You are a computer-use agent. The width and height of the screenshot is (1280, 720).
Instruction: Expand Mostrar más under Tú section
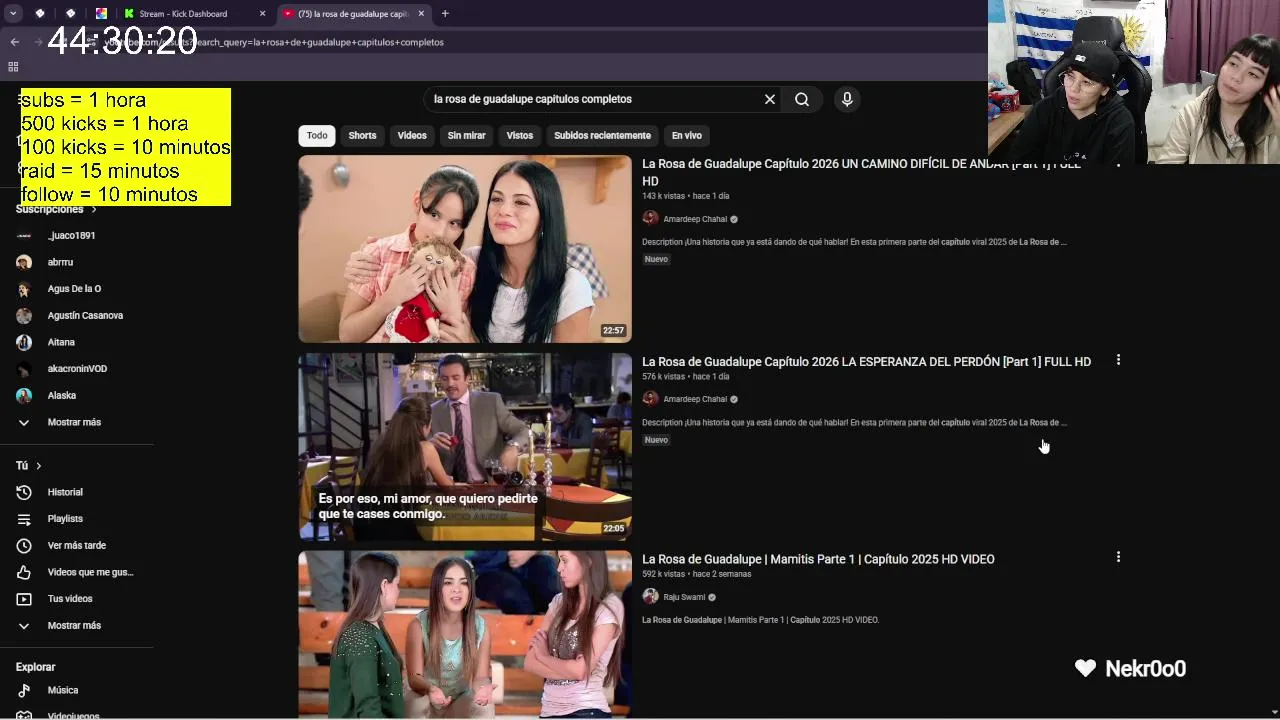point(74,625)
